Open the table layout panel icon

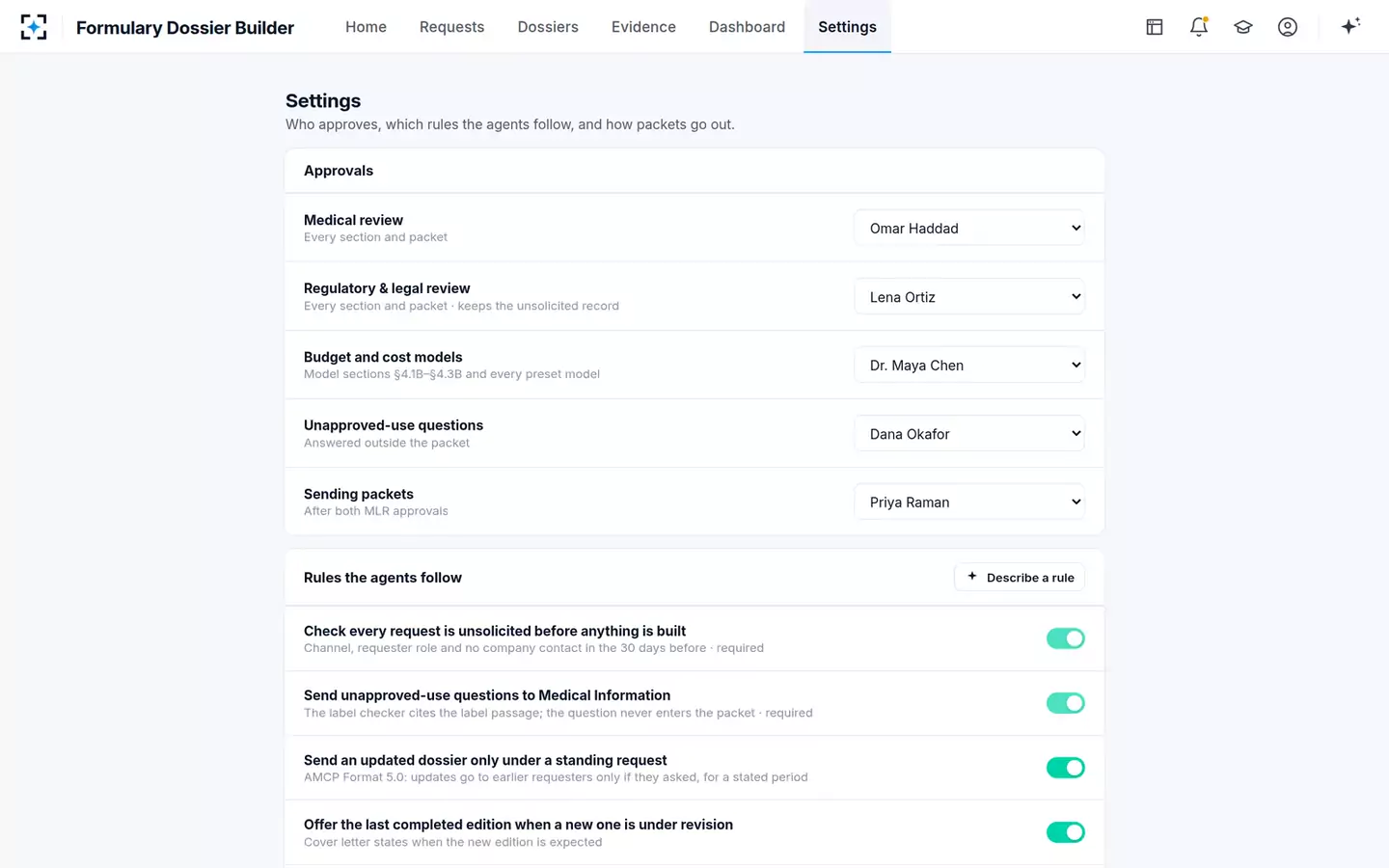tap(1155, 27)
